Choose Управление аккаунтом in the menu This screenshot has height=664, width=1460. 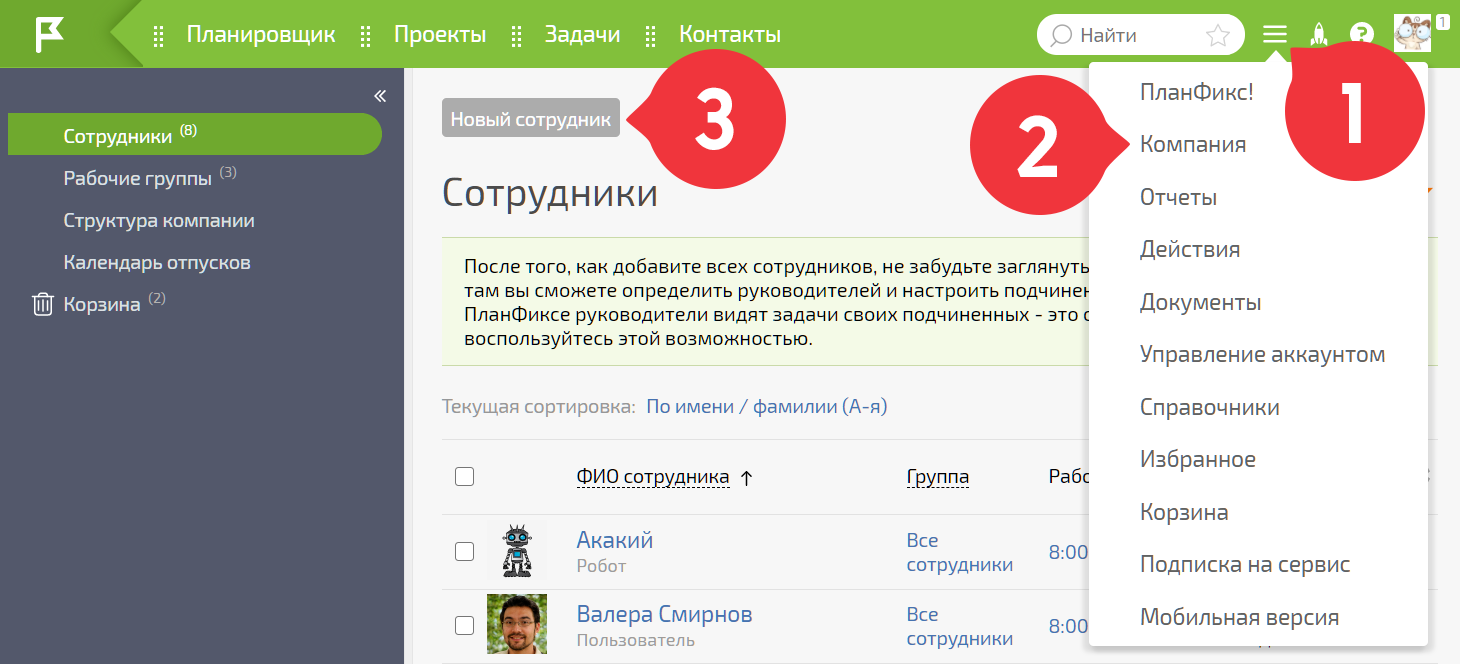pyautogui.click(x=1262, y=354)
